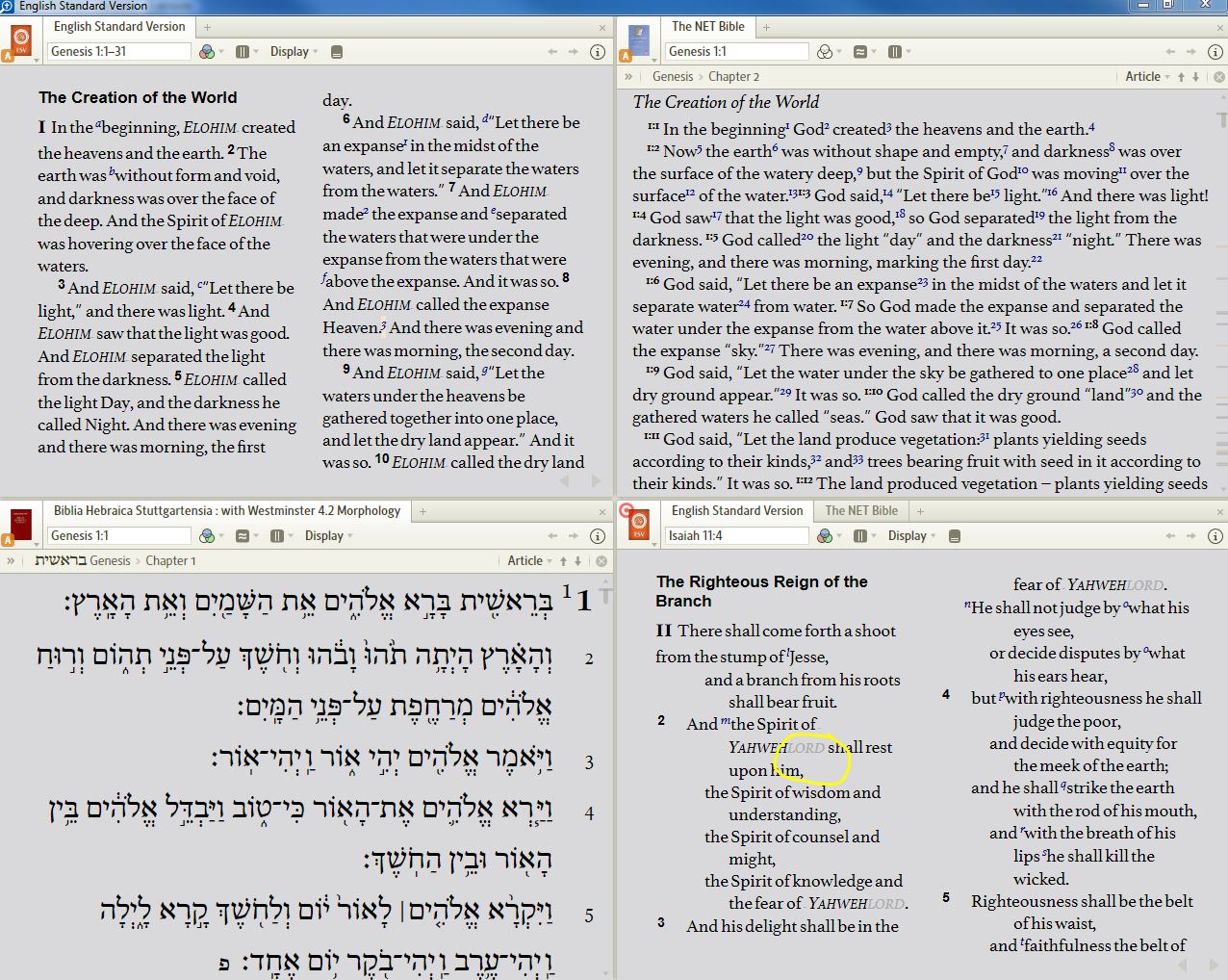The height and width of the screenshot is (980, 1228).
Task: Select the NET Bible tab in bottom-right panel
Action: point(861,511)
